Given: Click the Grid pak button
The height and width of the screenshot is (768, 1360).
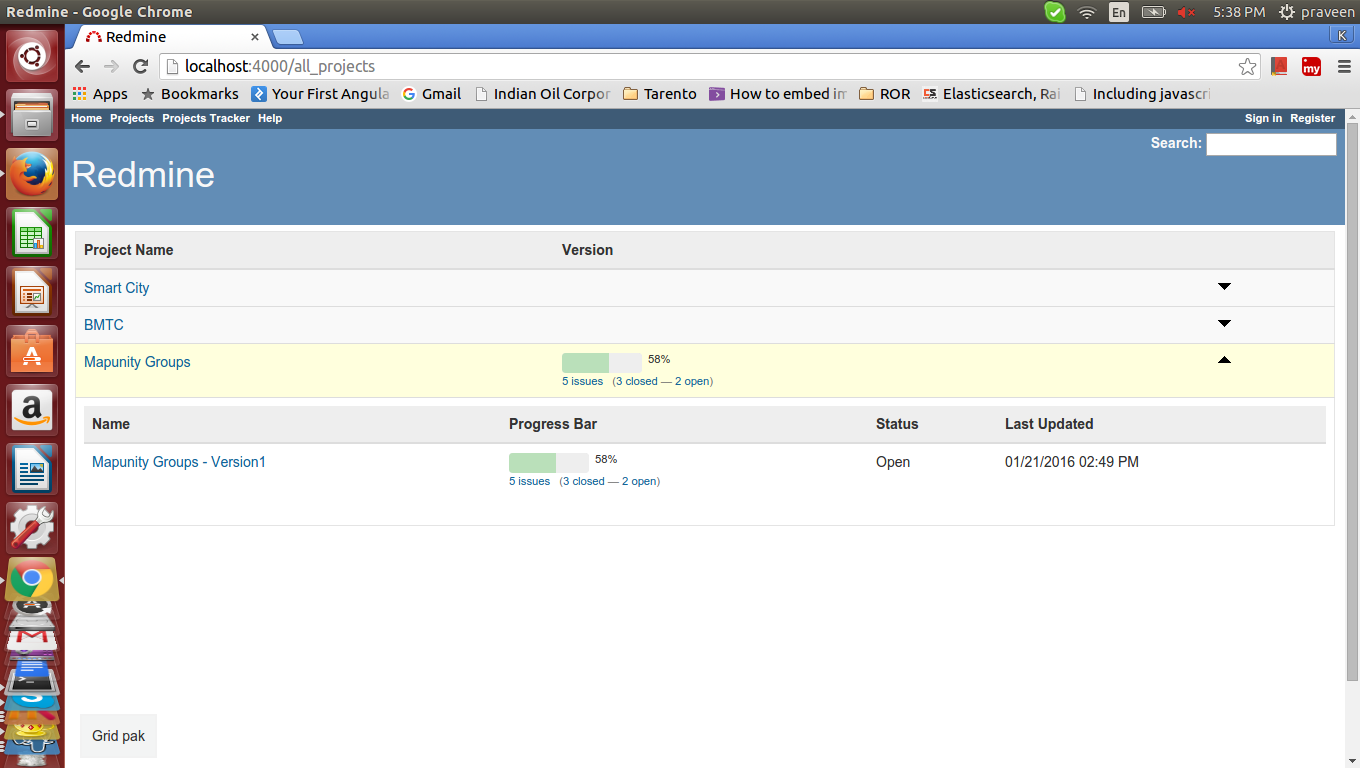Looking at the screenshot, I should 118,736.
